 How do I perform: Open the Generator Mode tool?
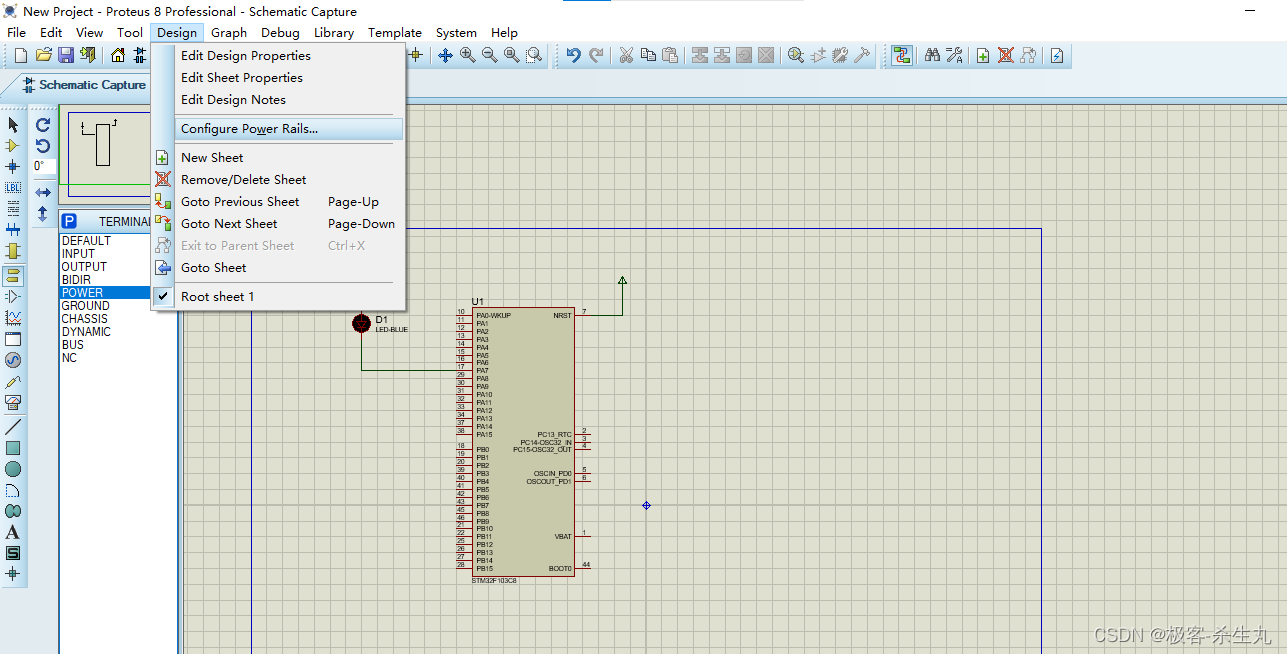pyautogui.click(x=13, y=358)
